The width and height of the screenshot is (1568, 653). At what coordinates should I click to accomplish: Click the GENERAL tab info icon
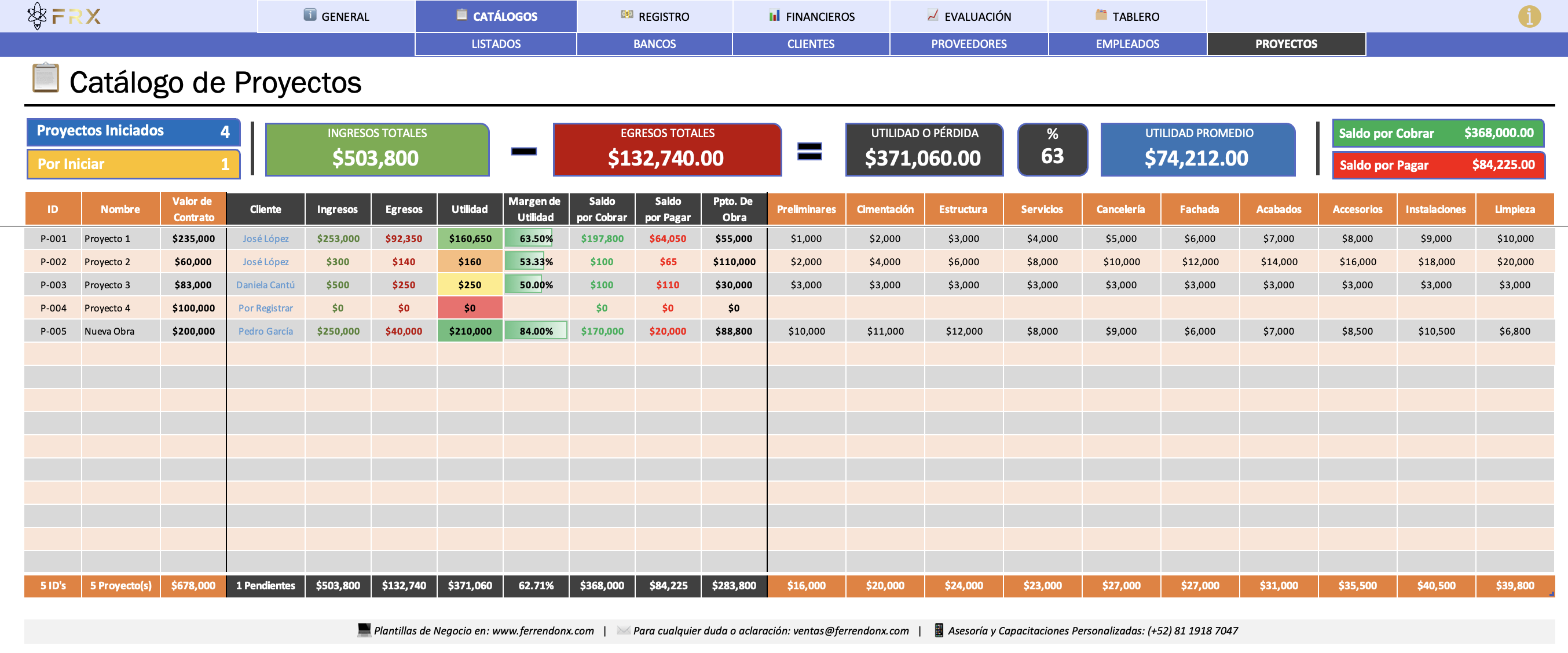click(x=310, y=14)
